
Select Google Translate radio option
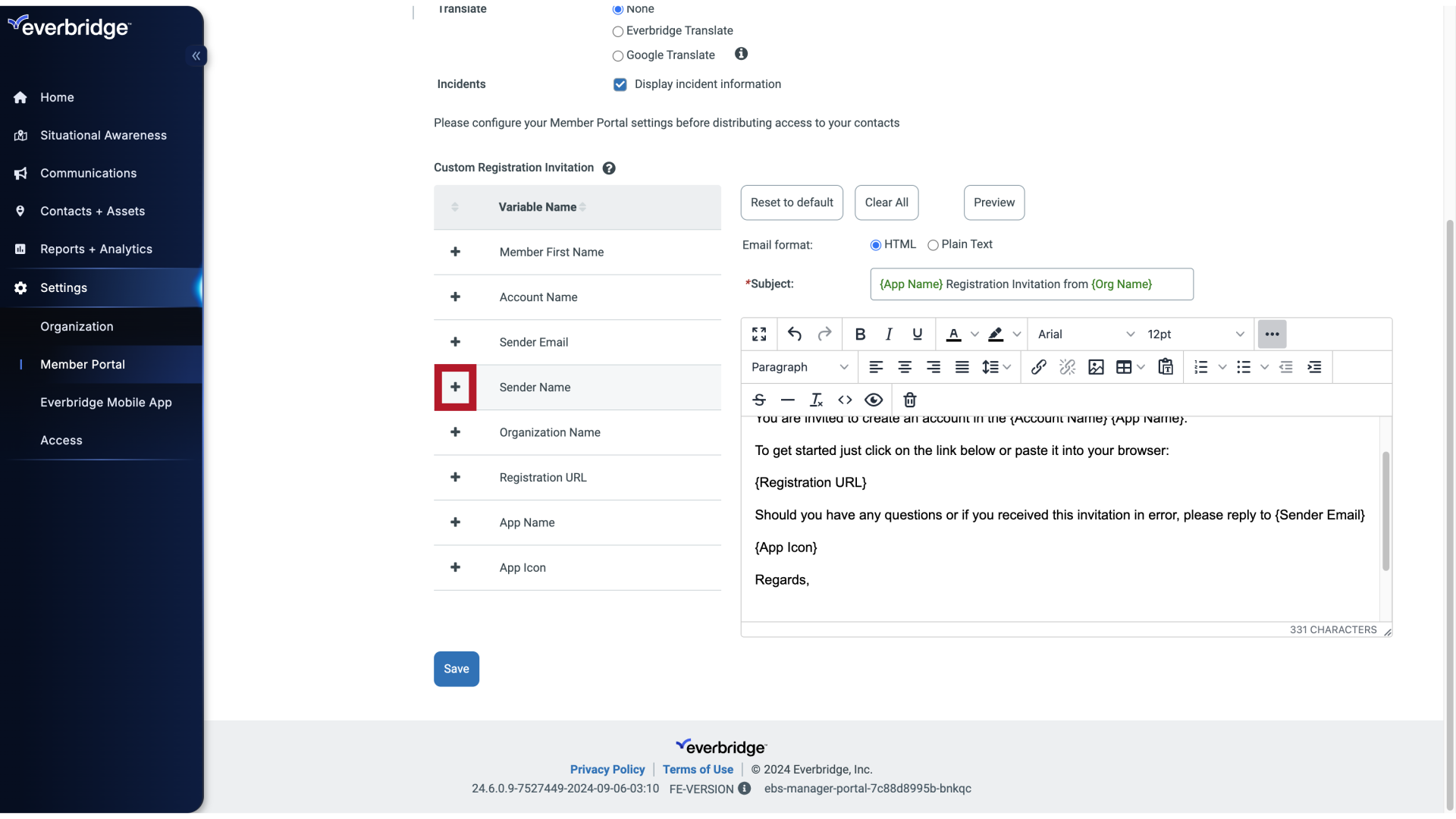(618, 55)
